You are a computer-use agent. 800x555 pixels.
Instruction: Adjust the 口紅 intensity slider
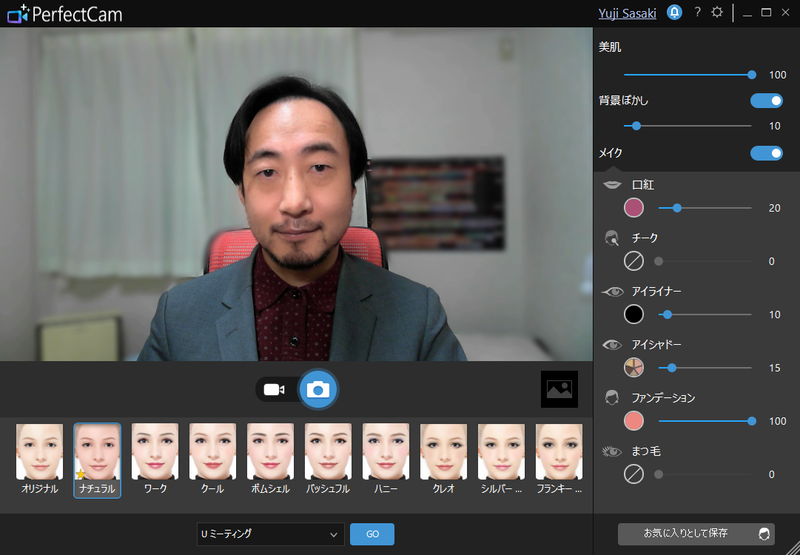click(x=705, y=208)
